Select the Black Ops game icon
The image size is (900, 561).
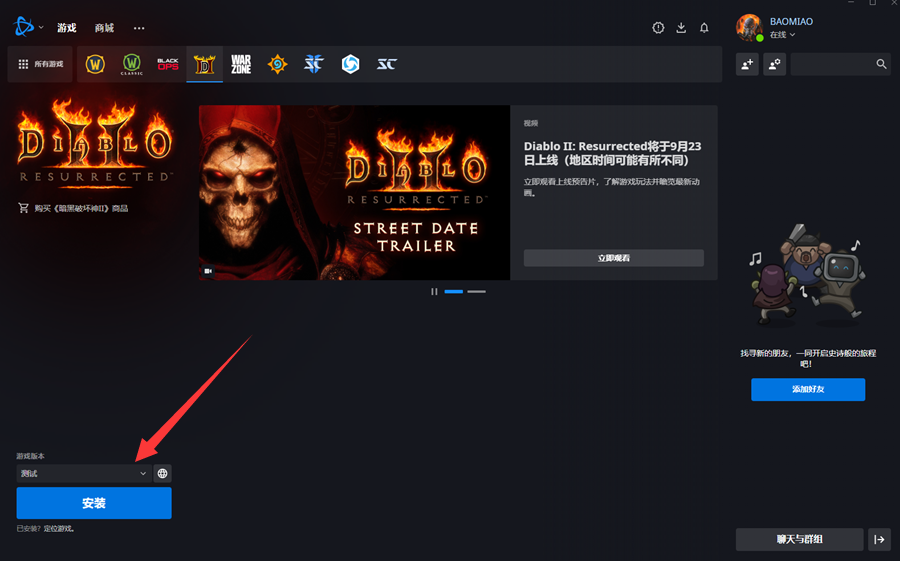168,64
